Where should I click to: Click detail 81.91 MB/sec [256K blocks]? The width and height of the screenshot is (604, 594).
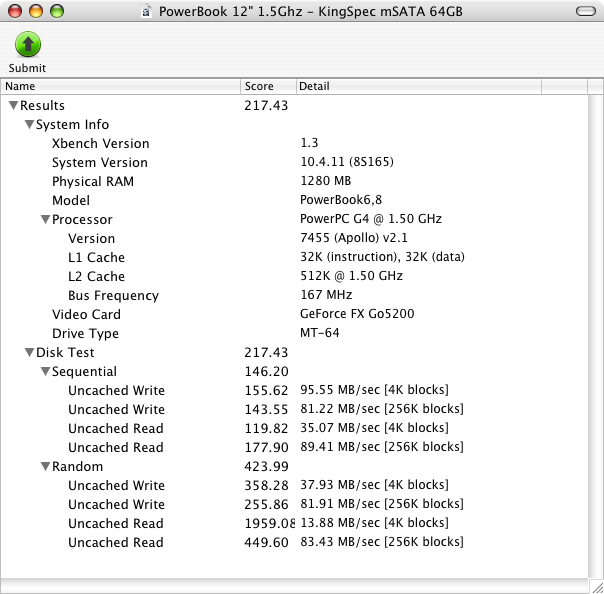point(382,503)
